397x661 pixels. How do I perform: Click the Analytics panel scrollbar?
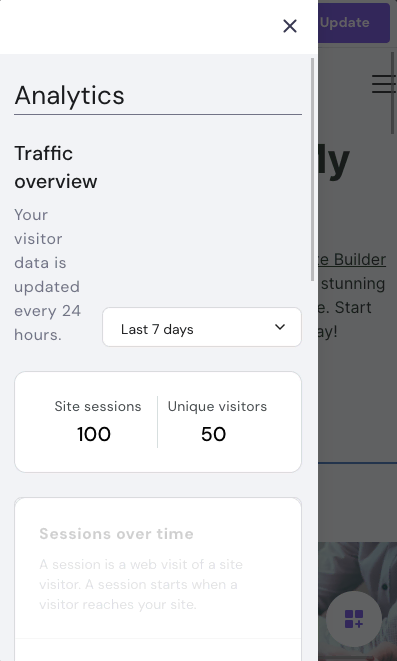312,169
